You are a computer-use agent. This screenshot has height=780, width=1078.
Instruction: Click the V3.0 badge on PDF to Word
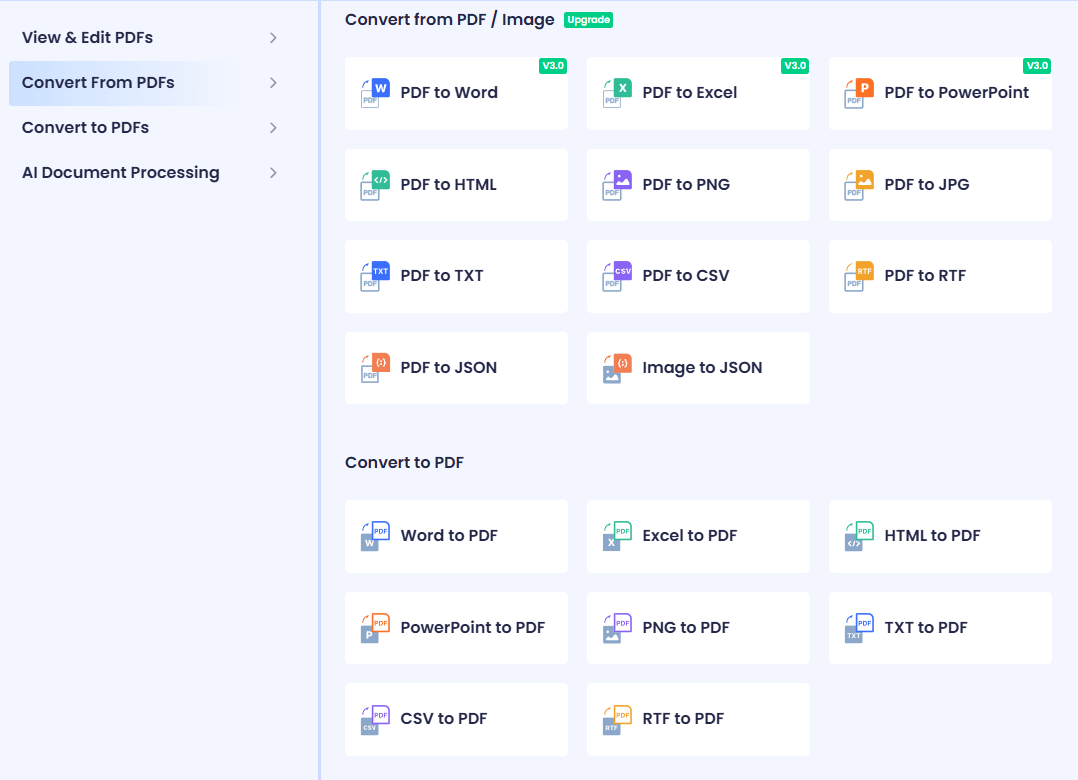pos(555,66)
